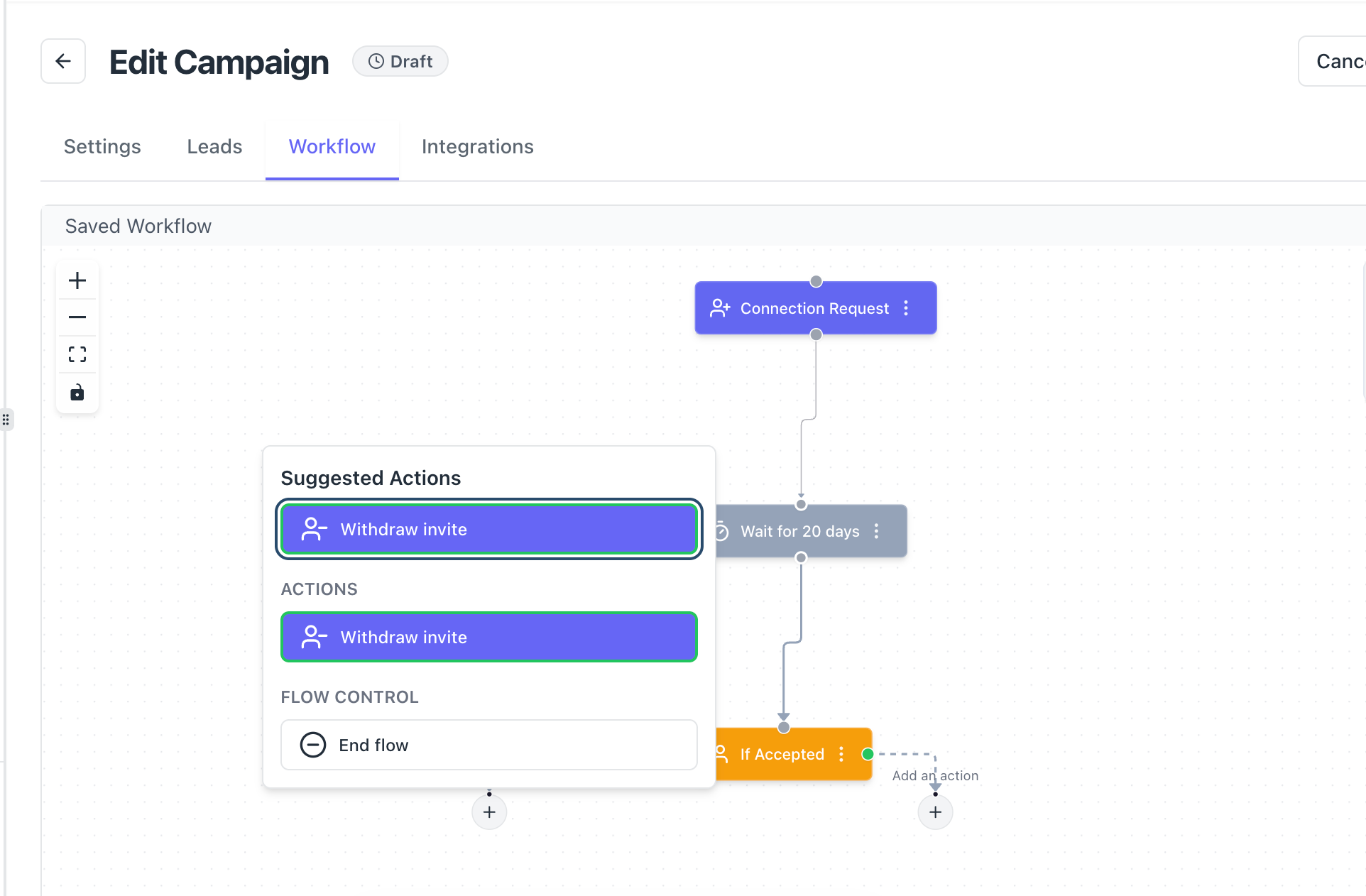Click the back arrow button
Screen dimensions: 1366x896
click(x=63, y=62)
